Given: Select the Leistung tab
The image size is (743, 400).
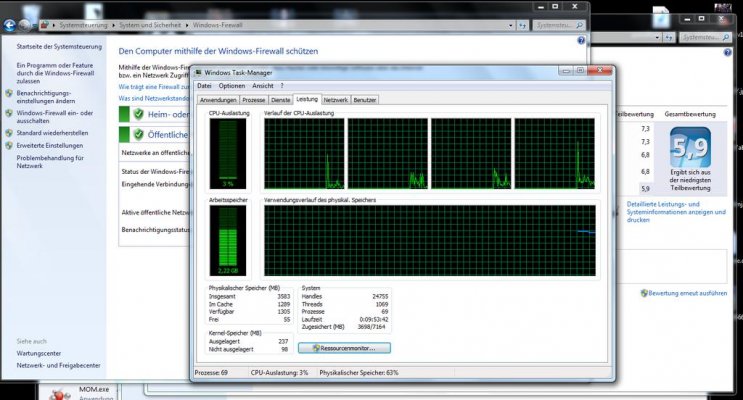Looking at the screenshot, I should click(x=307, y=99).
